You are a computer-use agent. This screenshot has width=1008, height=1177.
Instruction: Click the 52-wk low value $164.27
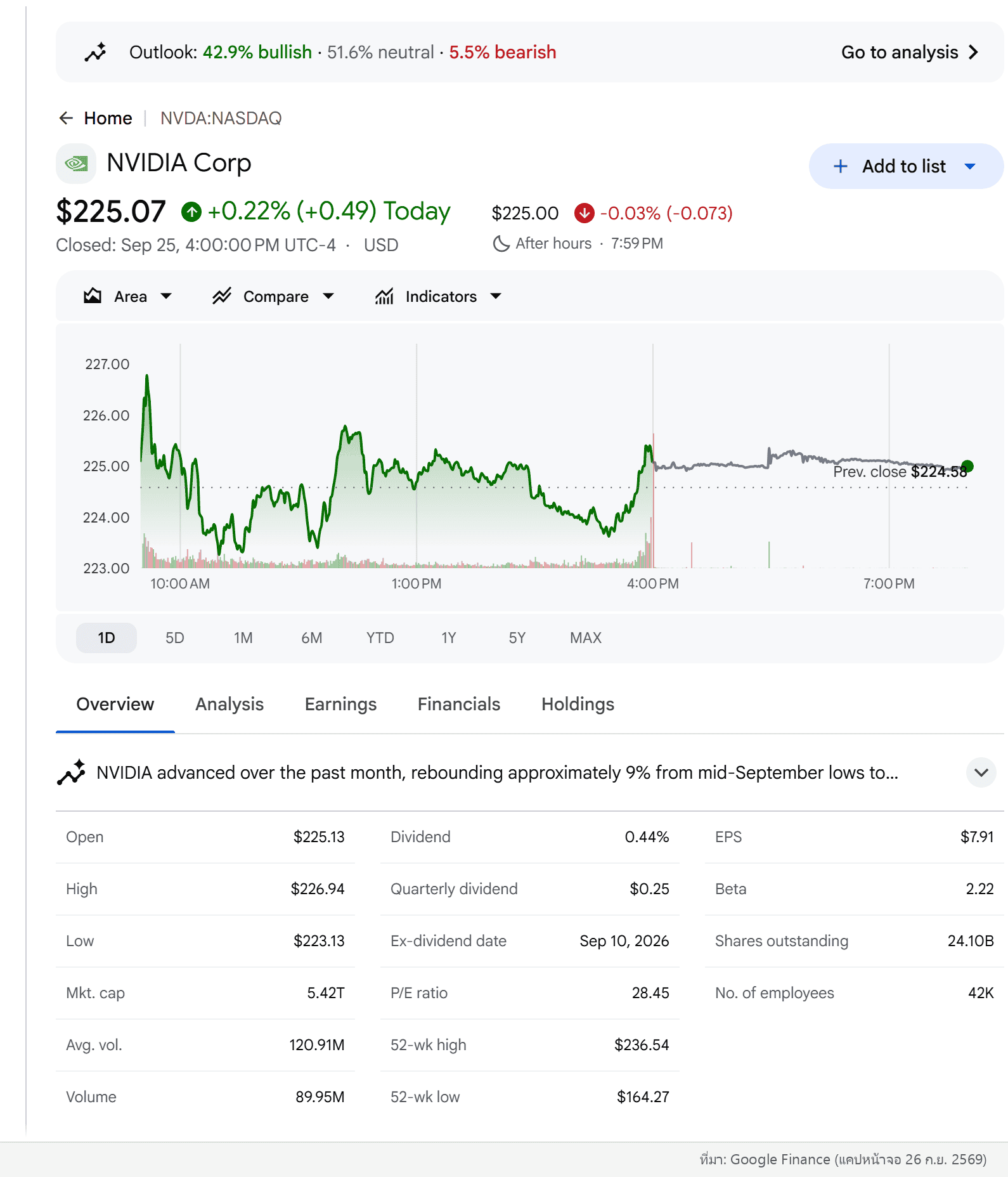[643, 1097]
